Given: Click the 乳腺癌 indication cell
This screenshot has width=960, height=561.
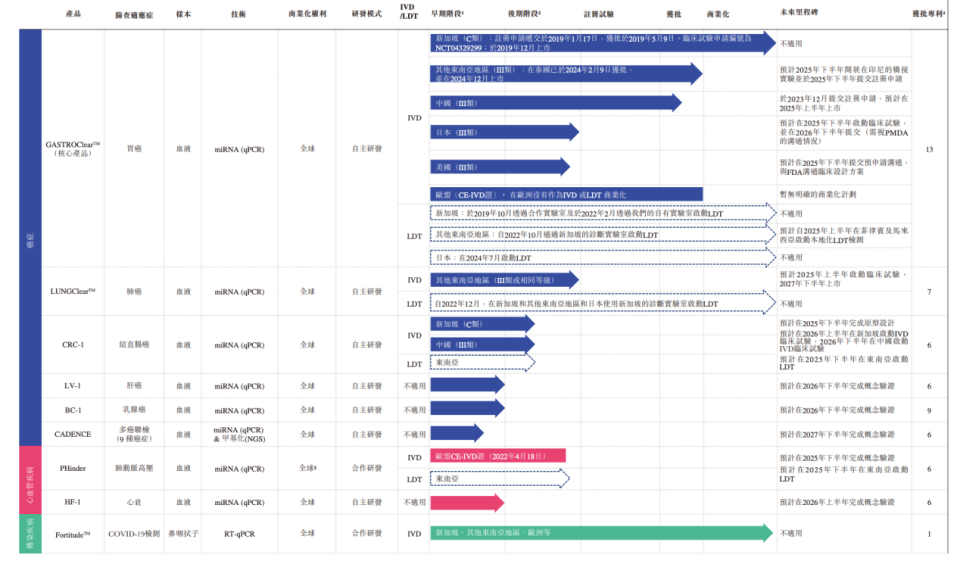Looking at the screenshot, I should (x=134, y=410).
